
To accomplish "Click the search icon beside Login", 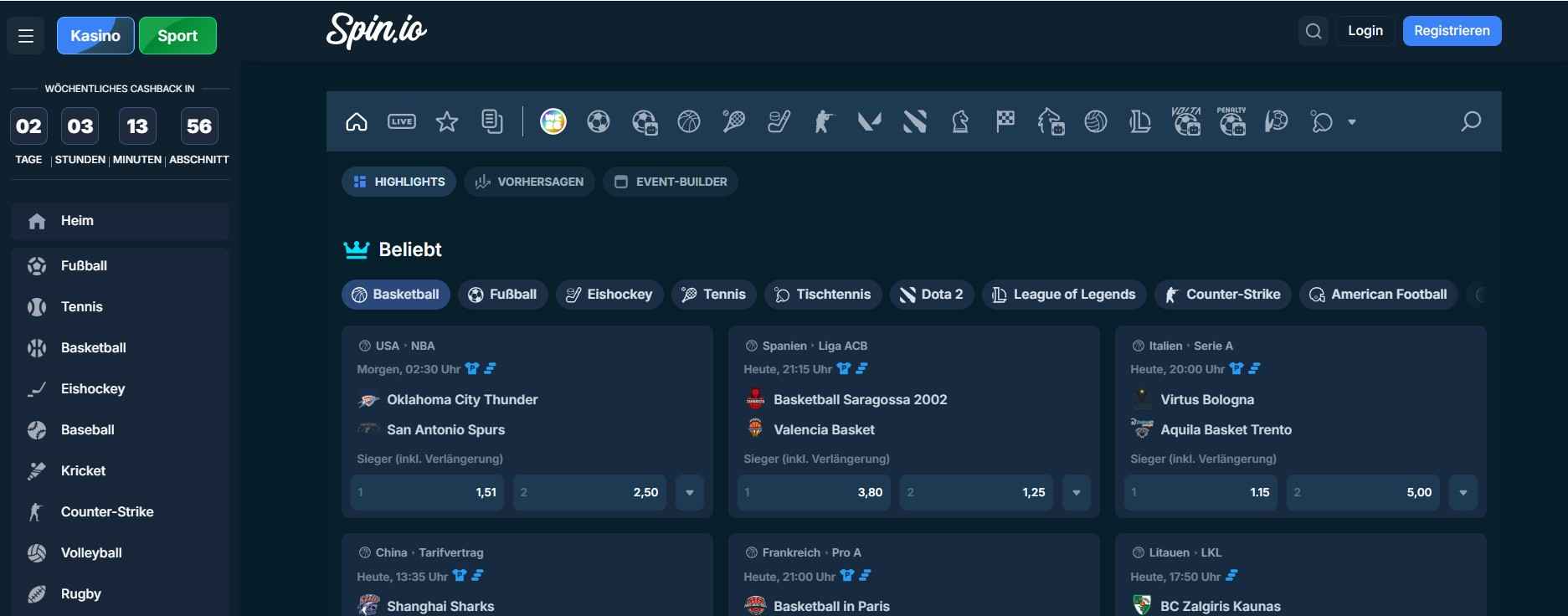I will (1314, 31).
